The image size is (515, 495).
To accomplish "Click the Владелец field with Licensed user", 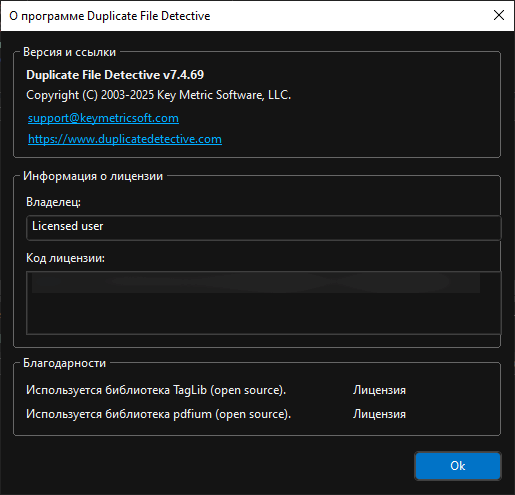I will 264,228.
